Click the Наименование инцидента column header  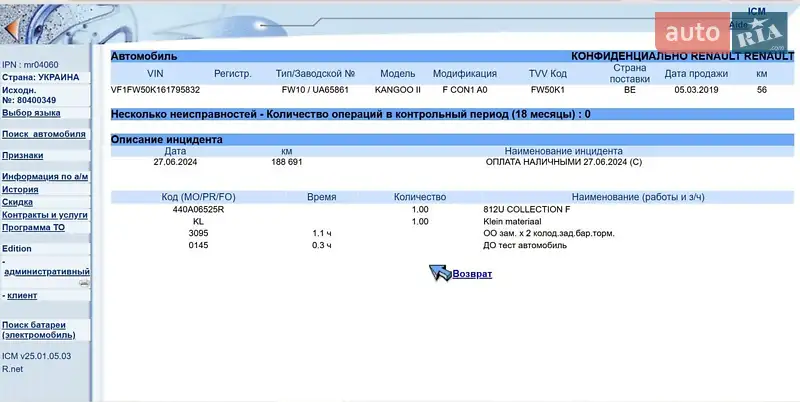(x=563, y=151)
